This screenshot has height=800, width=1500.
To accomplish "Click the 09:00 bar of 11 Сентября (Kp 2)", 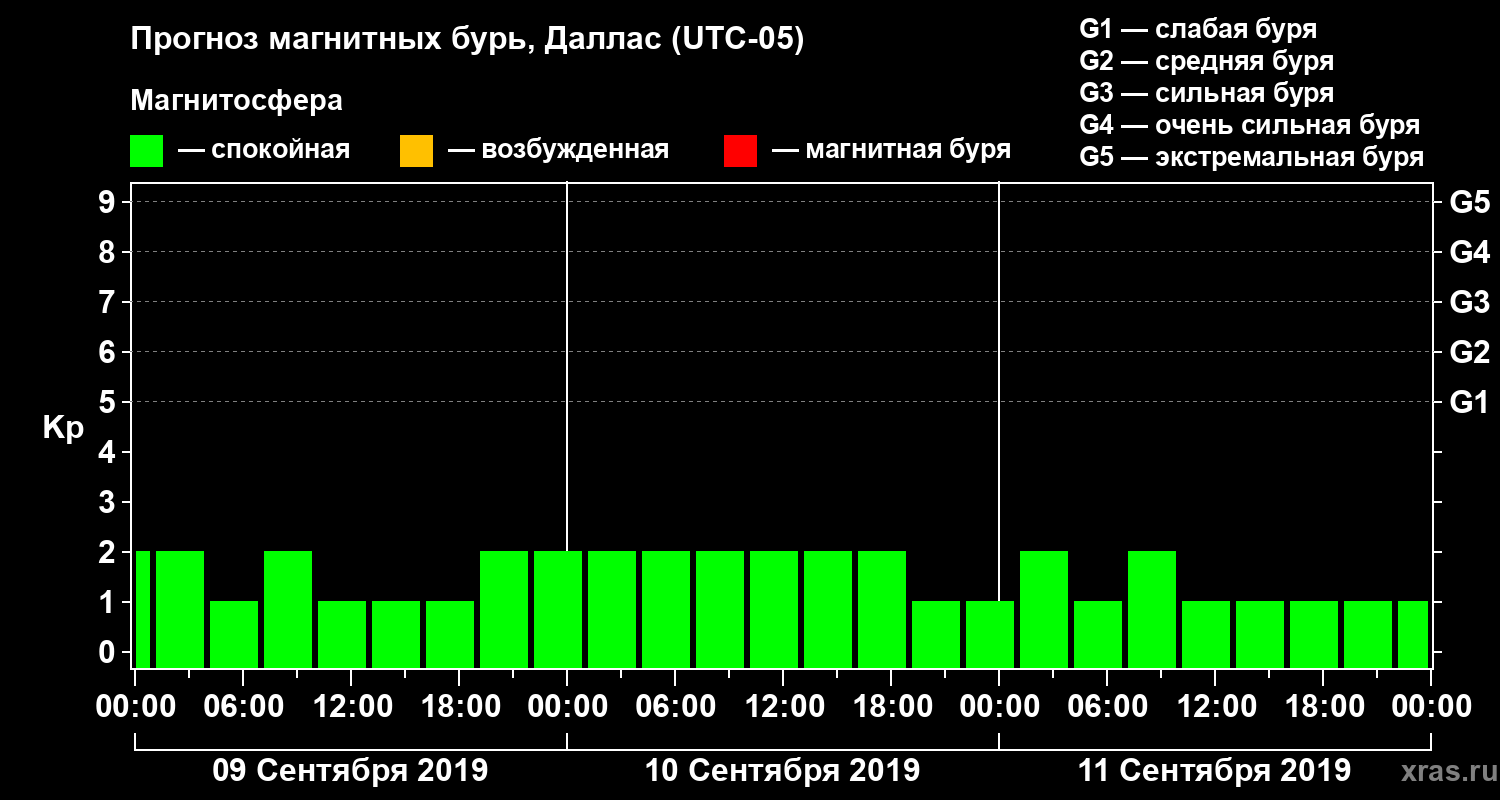I will point(1152,609).
